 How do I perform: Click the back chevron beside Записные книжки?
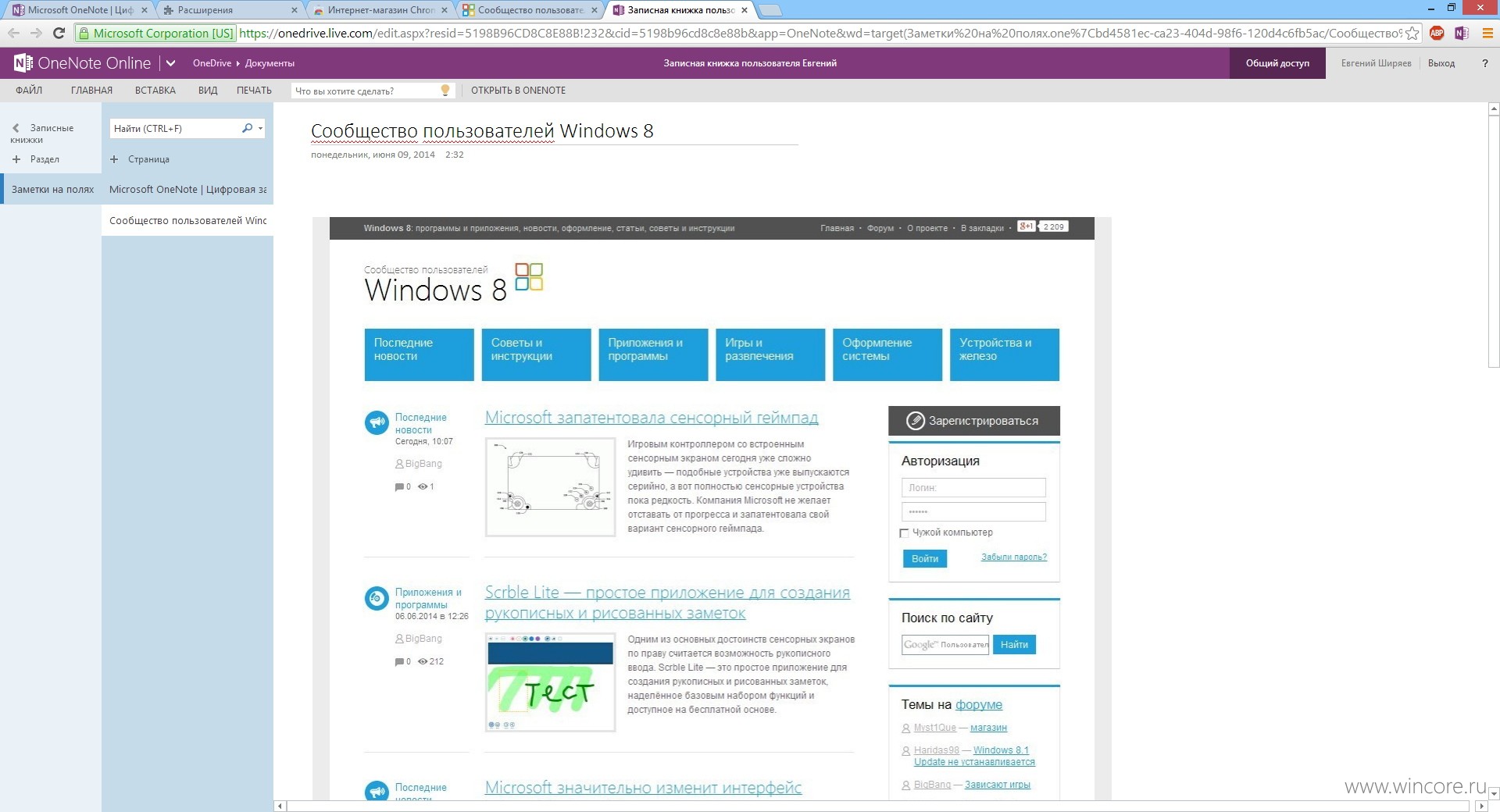pyautogui.click(x=16, y=128)
